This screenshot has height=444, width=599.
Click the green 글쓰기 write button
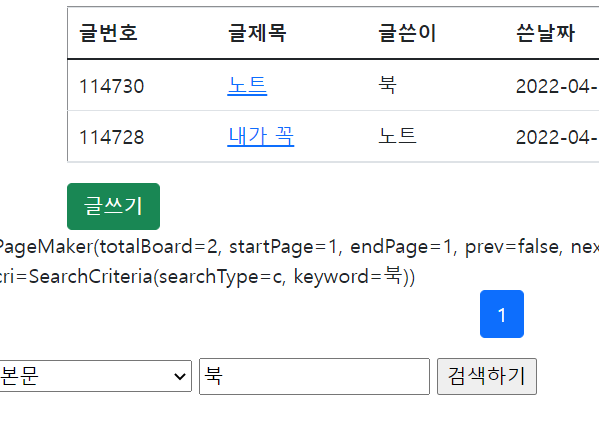113,206
